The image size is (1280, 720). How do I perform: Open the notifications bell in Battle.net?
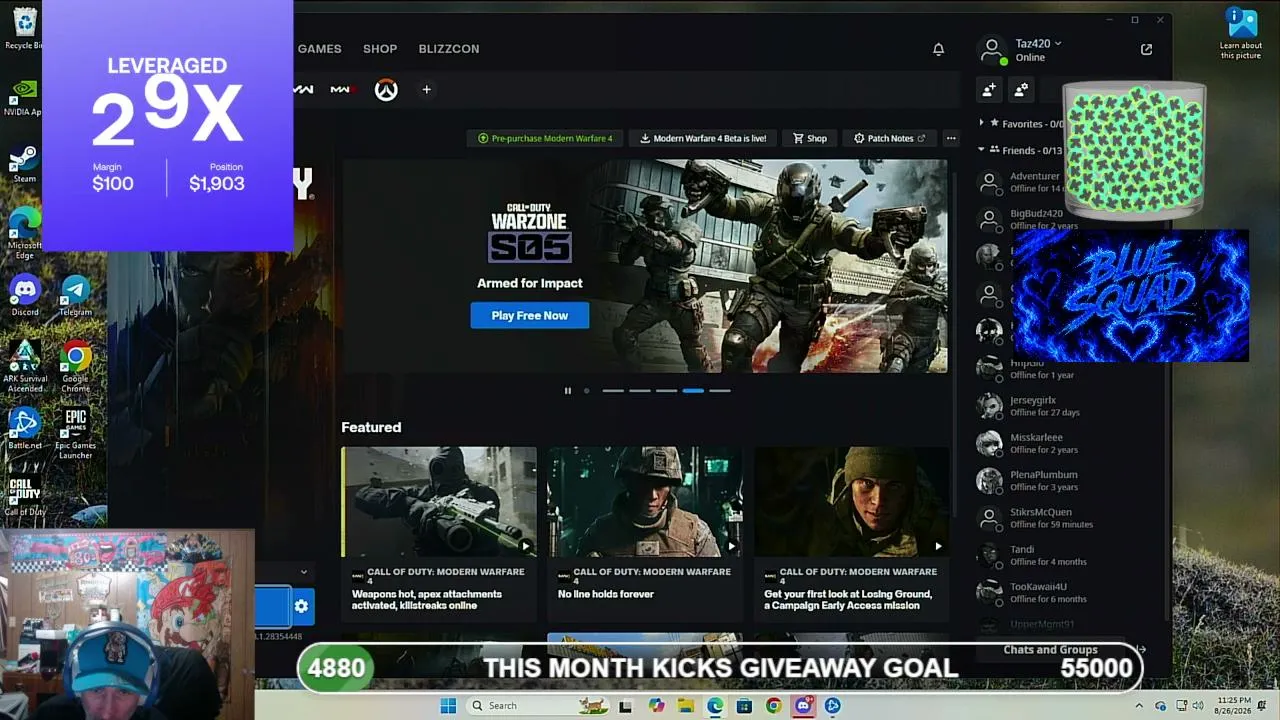[x=938, y=49]
